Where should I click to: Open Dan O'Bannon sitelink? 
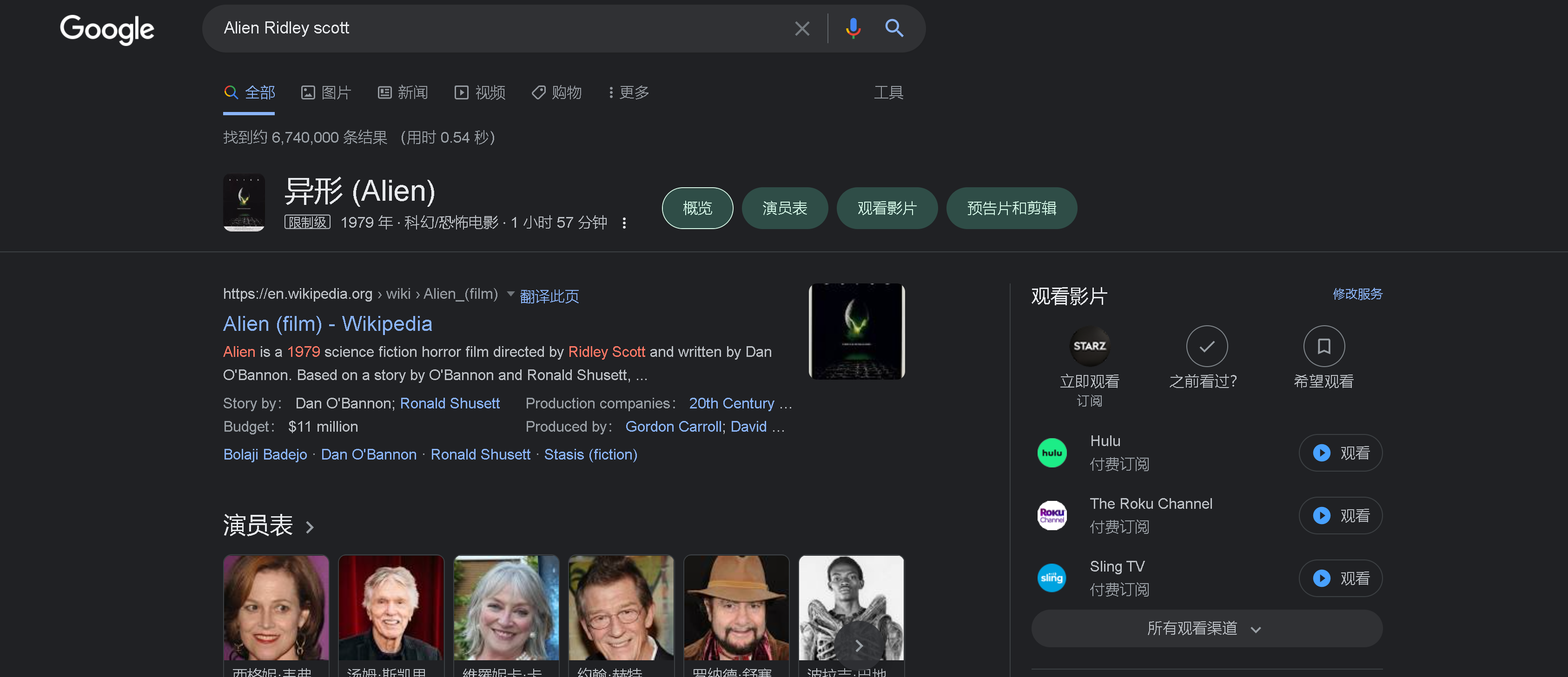(x=369, y=454)
